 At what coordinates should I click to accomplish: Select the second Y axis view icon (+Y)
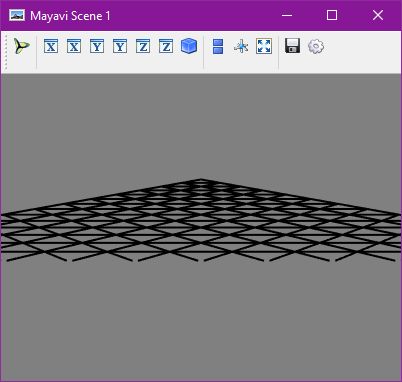[x=120, y=46]
